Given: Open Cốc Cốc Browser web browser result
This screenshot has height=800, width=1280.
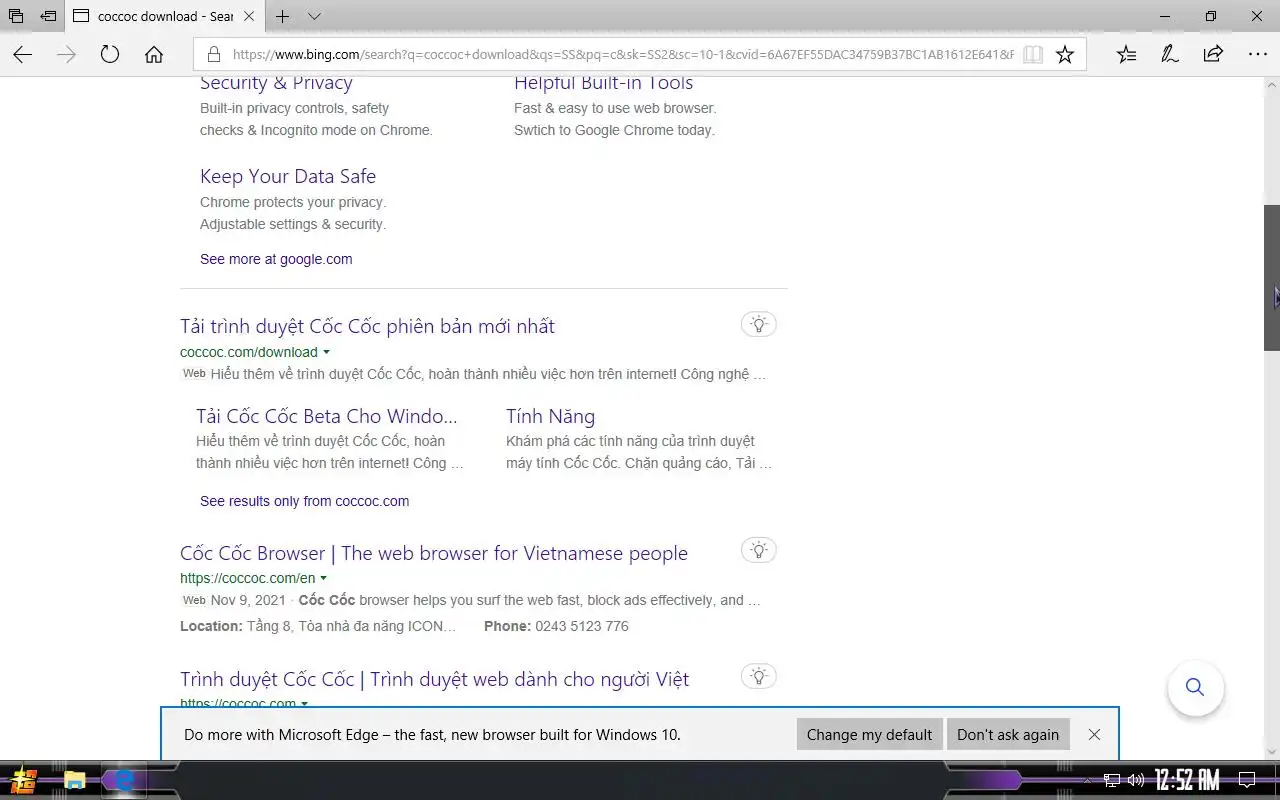Looking at the screenshot, I should click(434, 553).
